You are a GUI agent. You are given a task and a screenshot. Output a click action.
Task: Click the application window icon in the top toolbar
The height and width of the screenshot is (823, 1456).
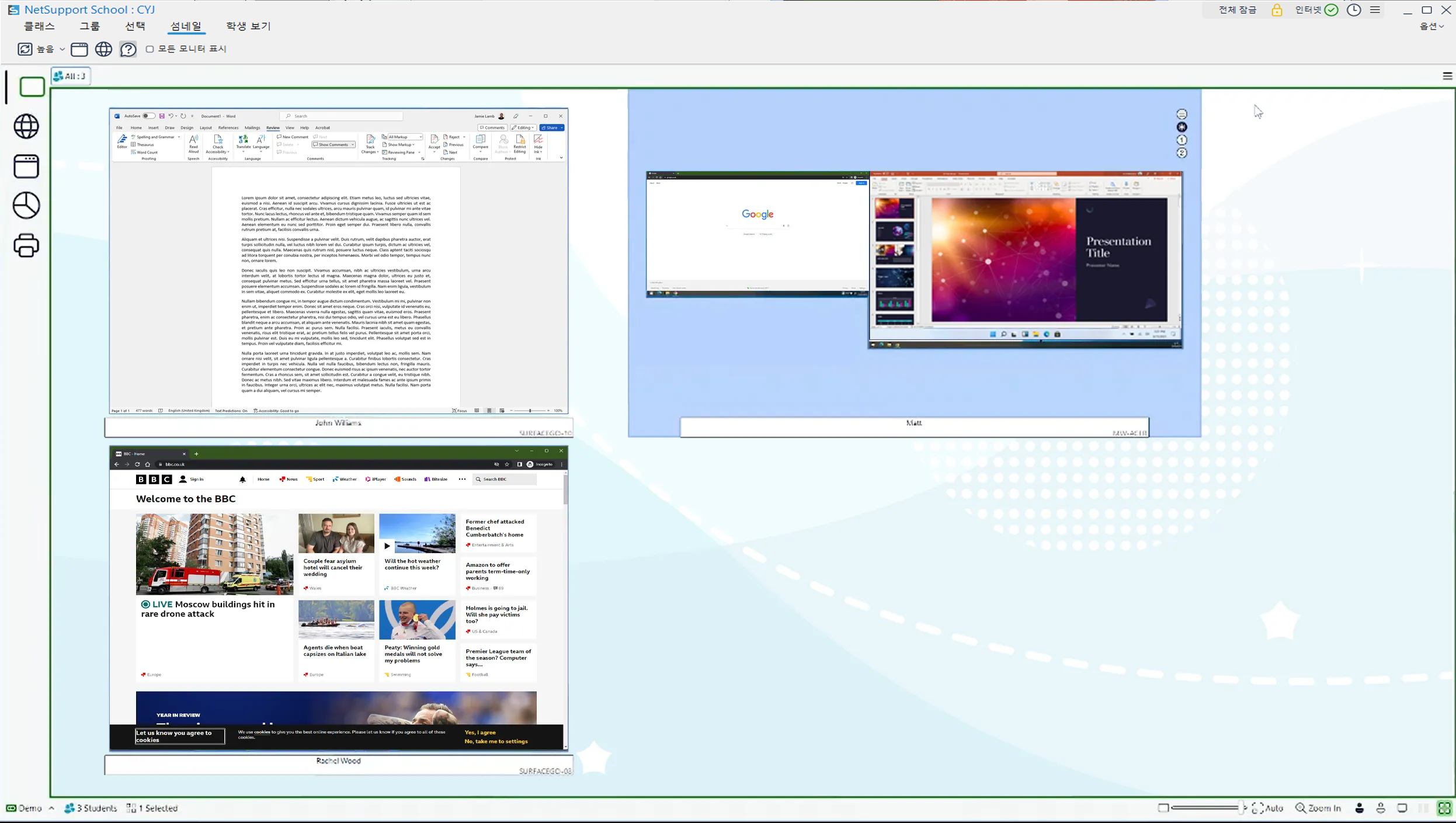(x=79, y=49)
